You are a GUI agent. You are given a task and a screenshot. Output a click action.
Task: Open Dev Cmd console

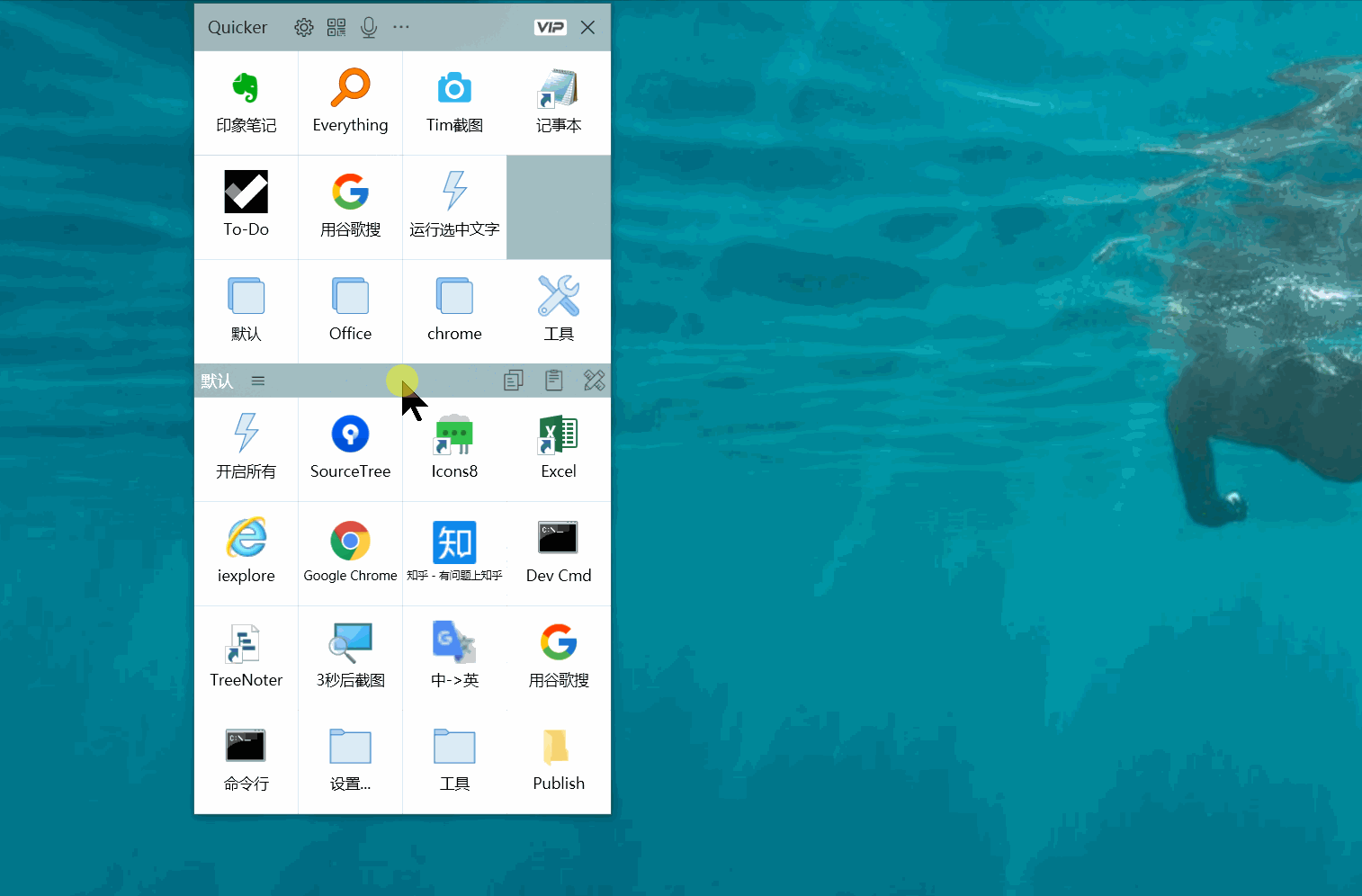[x=559, y=553]
